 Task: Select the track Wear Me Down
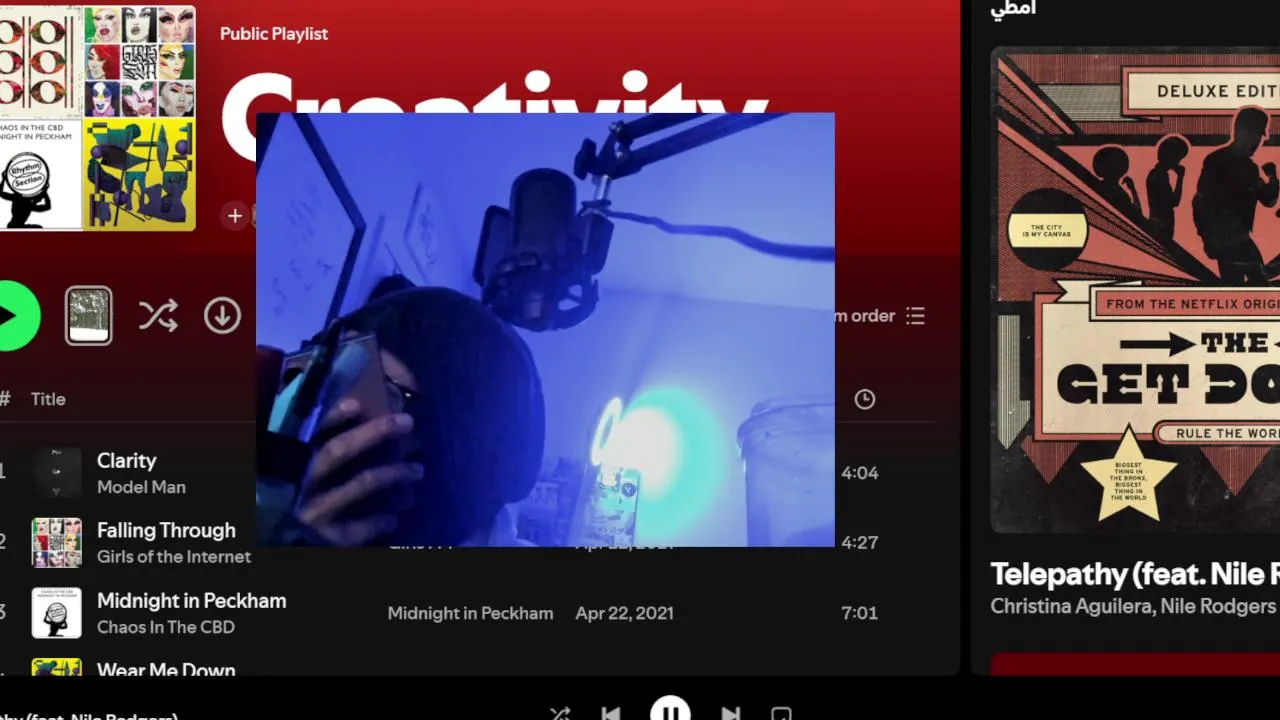pos(166,669)
